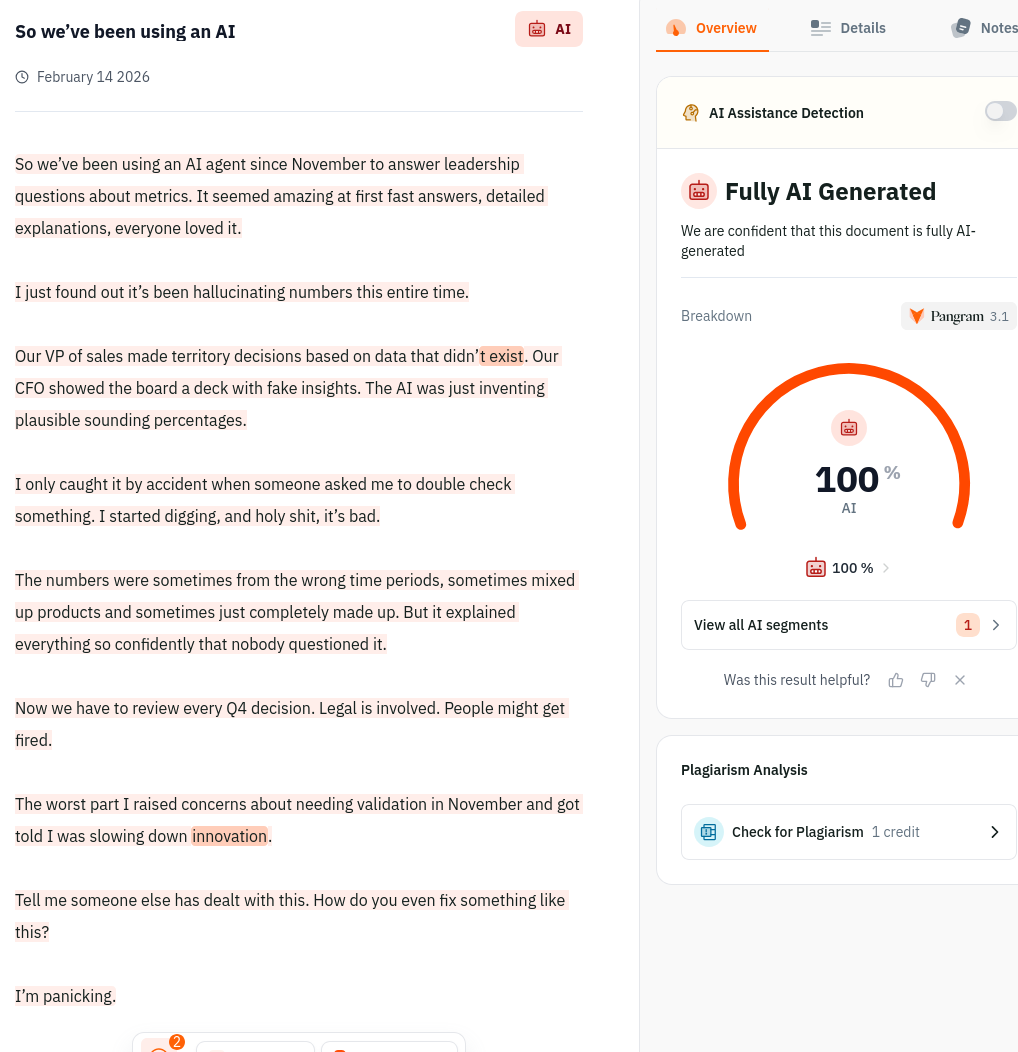Click the Pangram logo icon
1018x1052 pixels.
click(916, 316)
